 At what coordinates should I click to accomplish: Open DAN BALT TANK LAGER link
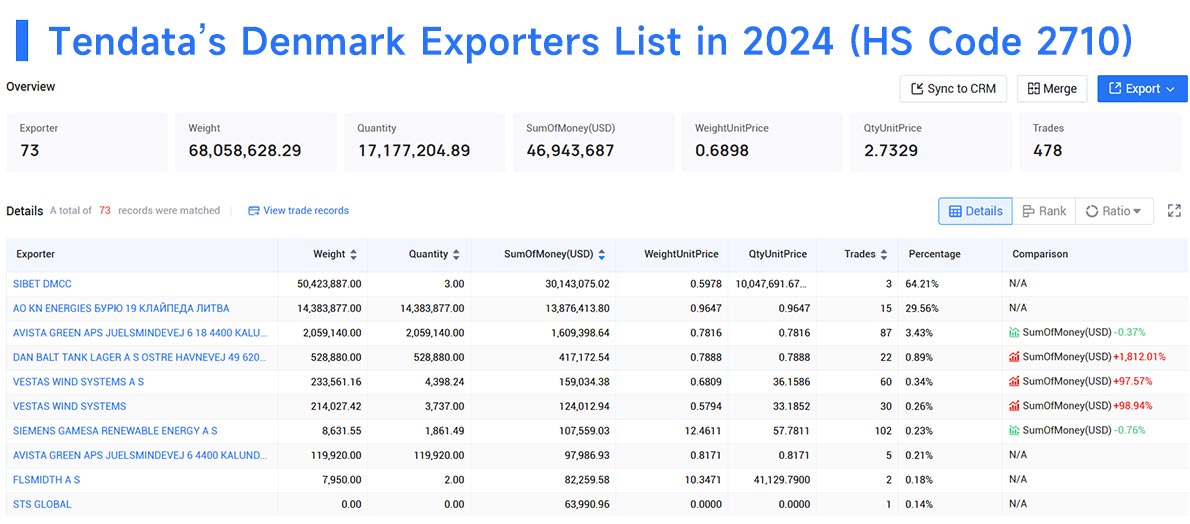pos(140,357)
